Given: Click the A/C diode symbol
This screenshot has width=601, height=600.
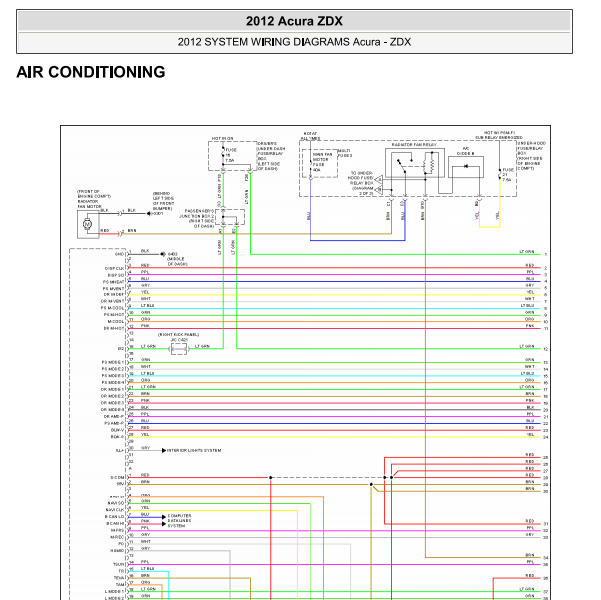Looking at the screenshot, I should (x=466, y=166).
